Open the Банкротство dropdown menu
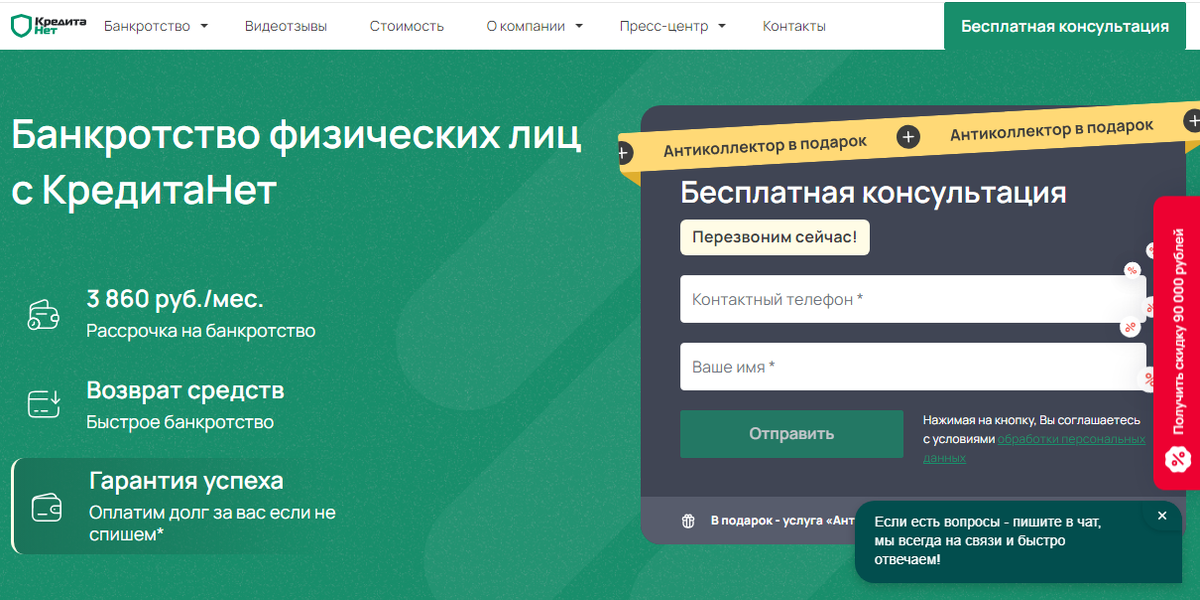Viewport: 1200px width, 600px height. tap(156, 26)
